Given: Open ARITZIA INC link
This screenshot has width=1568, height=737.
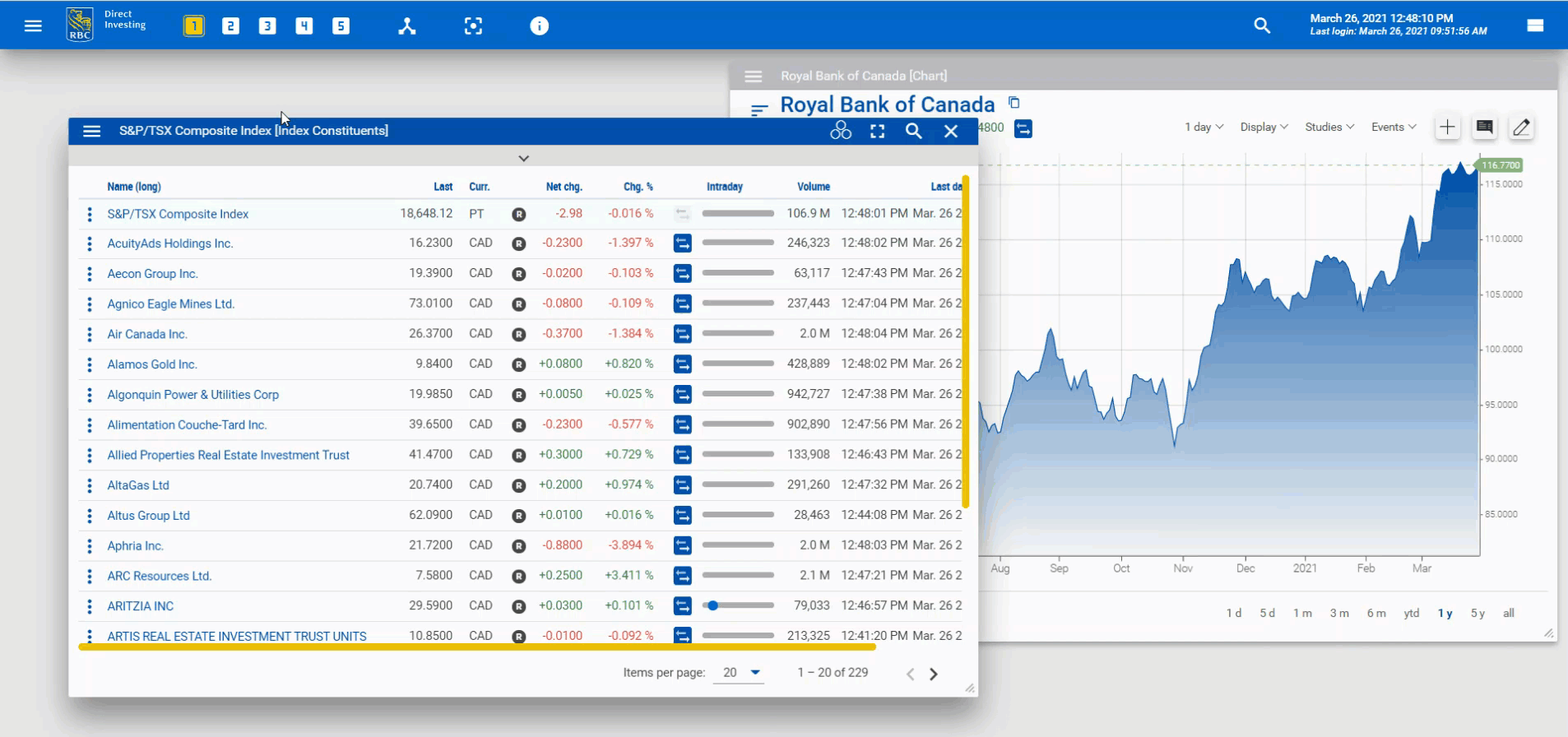Looking at the screenshot, I should coord(141,606).
